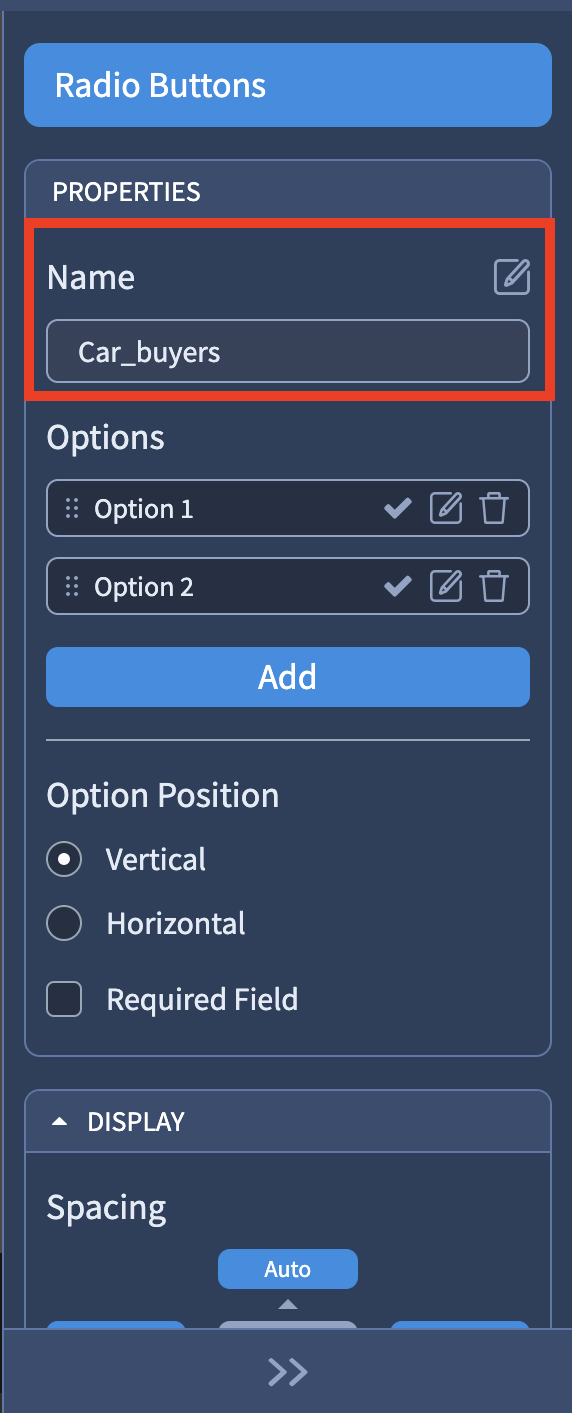Grab the Option 1 drag handle dots
572x1413 pixels.
click(71, 509)
